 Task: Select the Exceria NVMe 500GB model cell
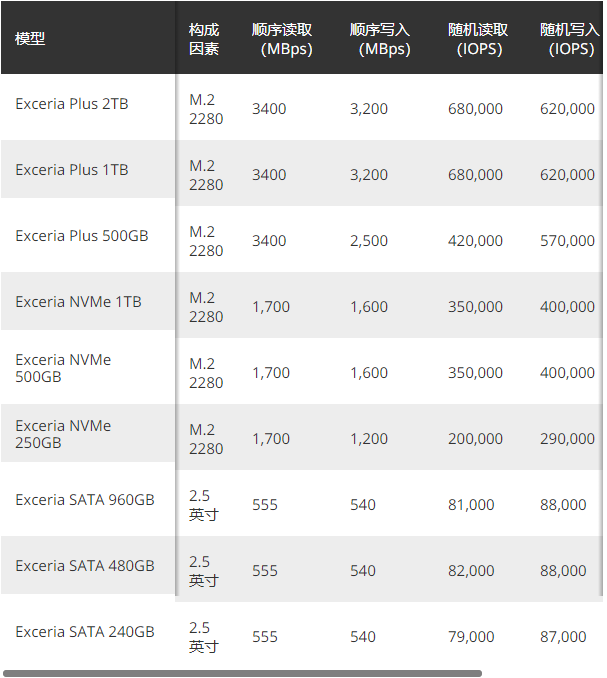(63, 368)
